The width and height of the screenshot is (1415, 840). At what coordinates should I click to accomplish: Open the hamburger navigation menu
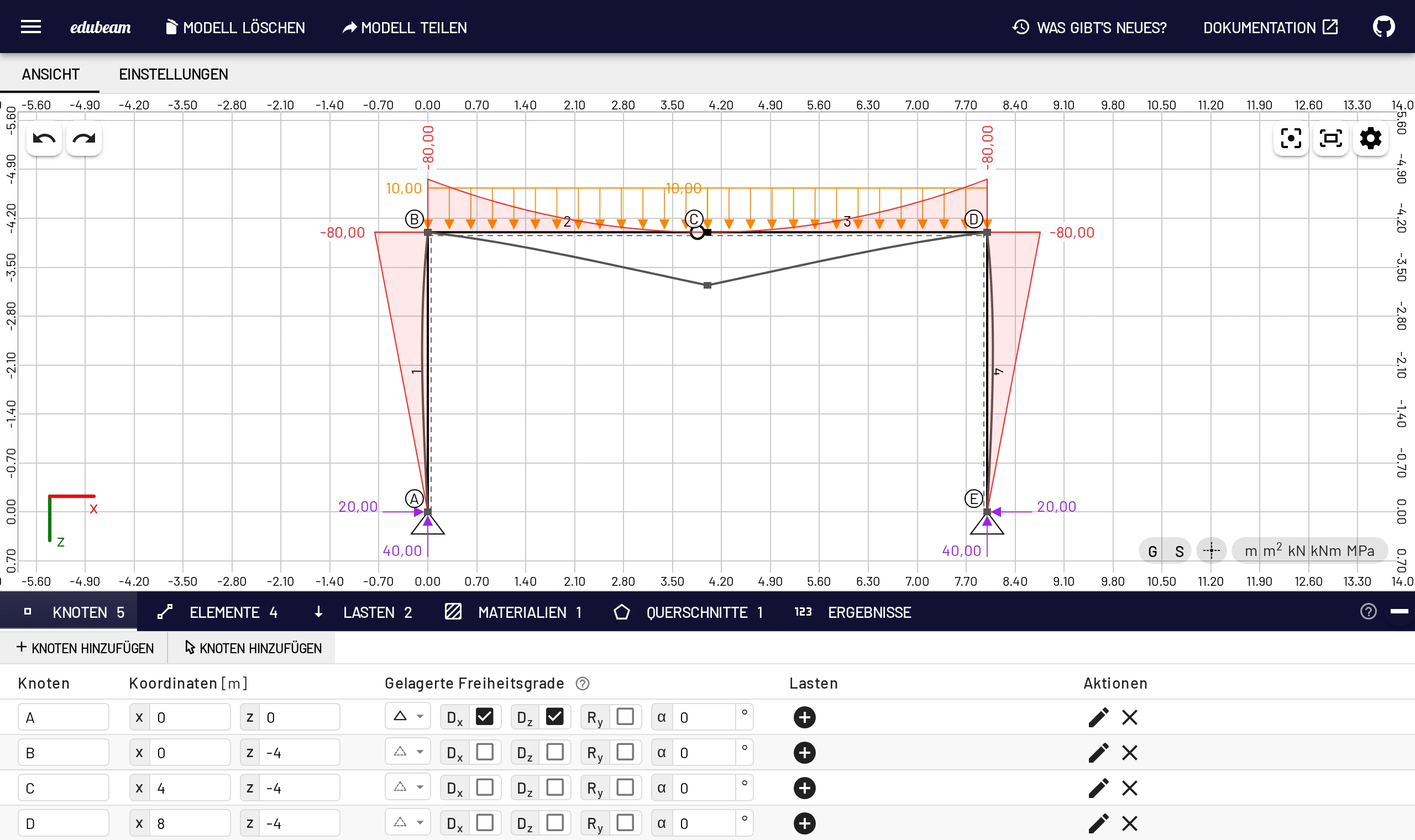coord(30,27)
